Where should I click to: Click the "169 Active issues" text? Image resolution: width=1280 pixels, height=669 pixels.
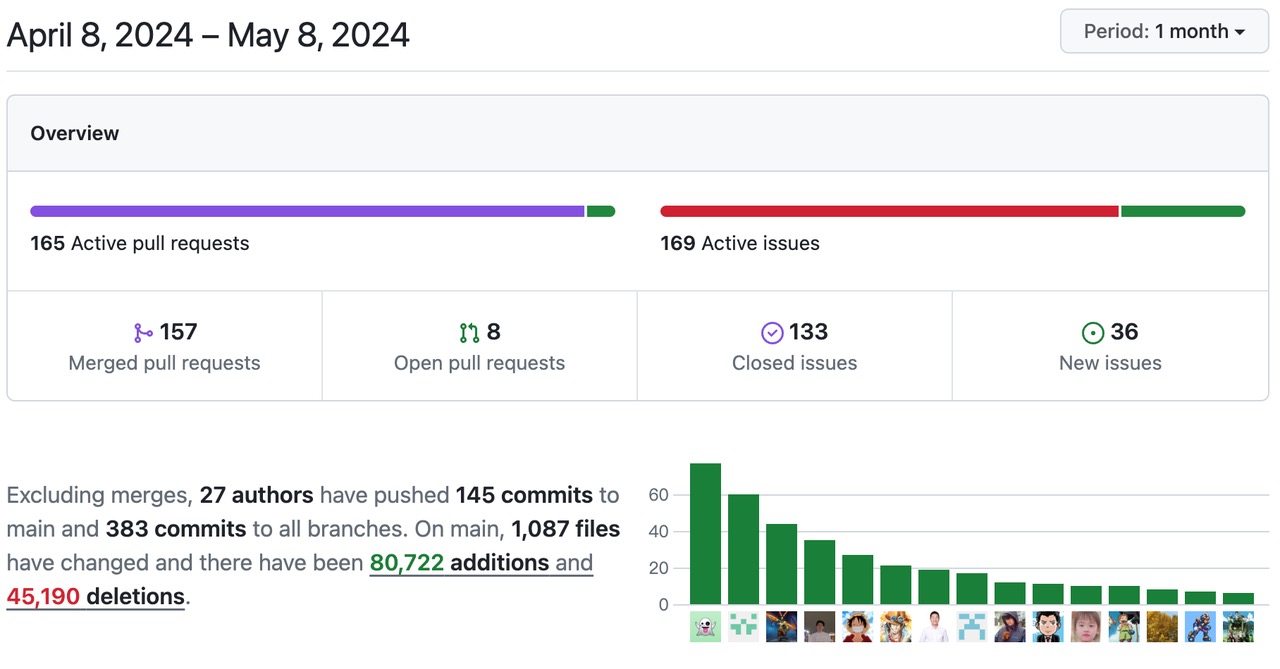[739, 243]
